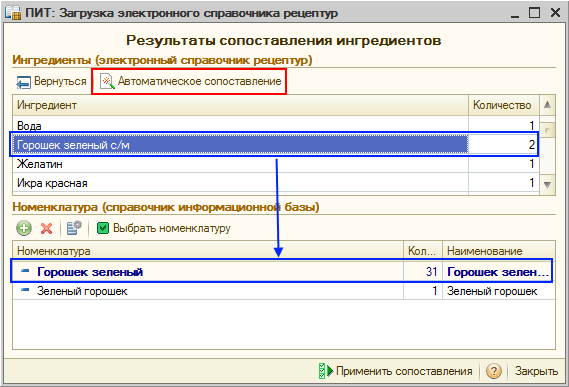Select Зеленый горошек nomenclature entry
The height and width of the screenshot is (387, 569).
coord(284,291)
